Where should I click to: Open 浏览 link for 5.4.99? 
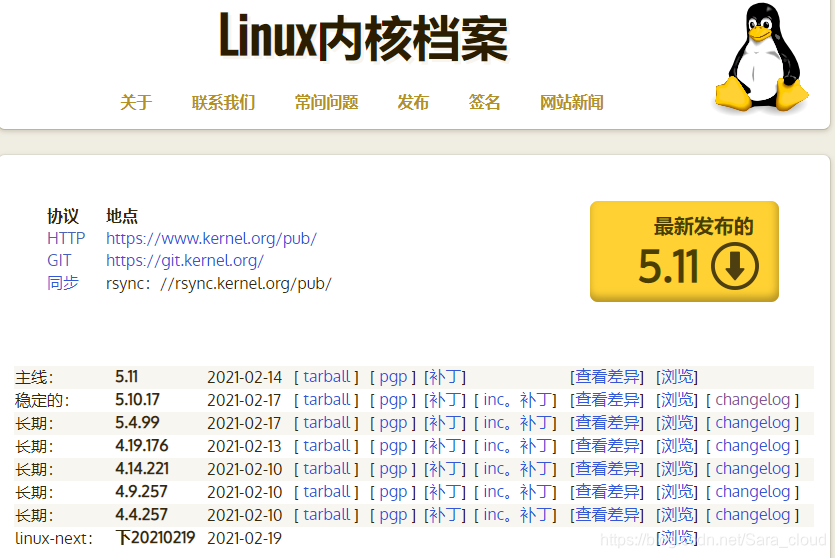[x=677, y=423]
